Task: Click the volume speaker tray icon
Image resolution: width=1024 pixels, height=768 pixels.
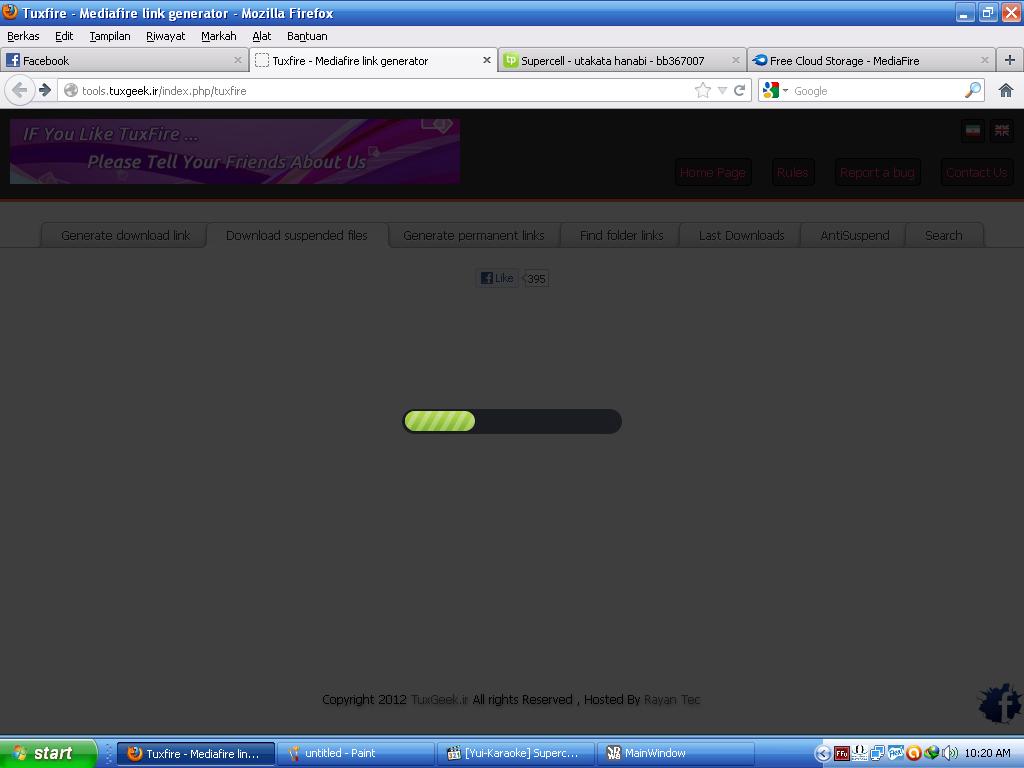Action: click(950, 754)
